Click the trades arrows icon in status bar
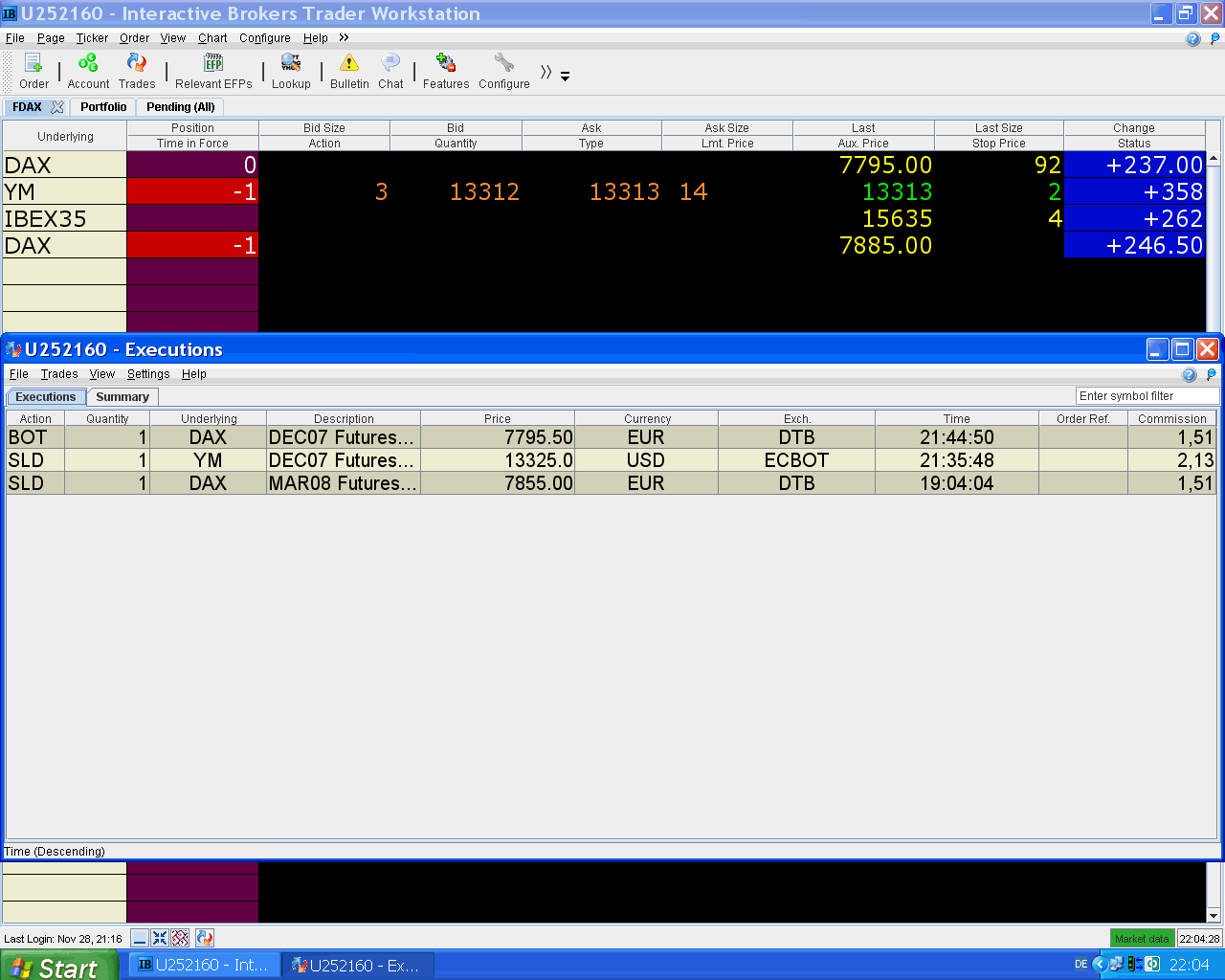The image size is (1225, 980). pos(204,938)
